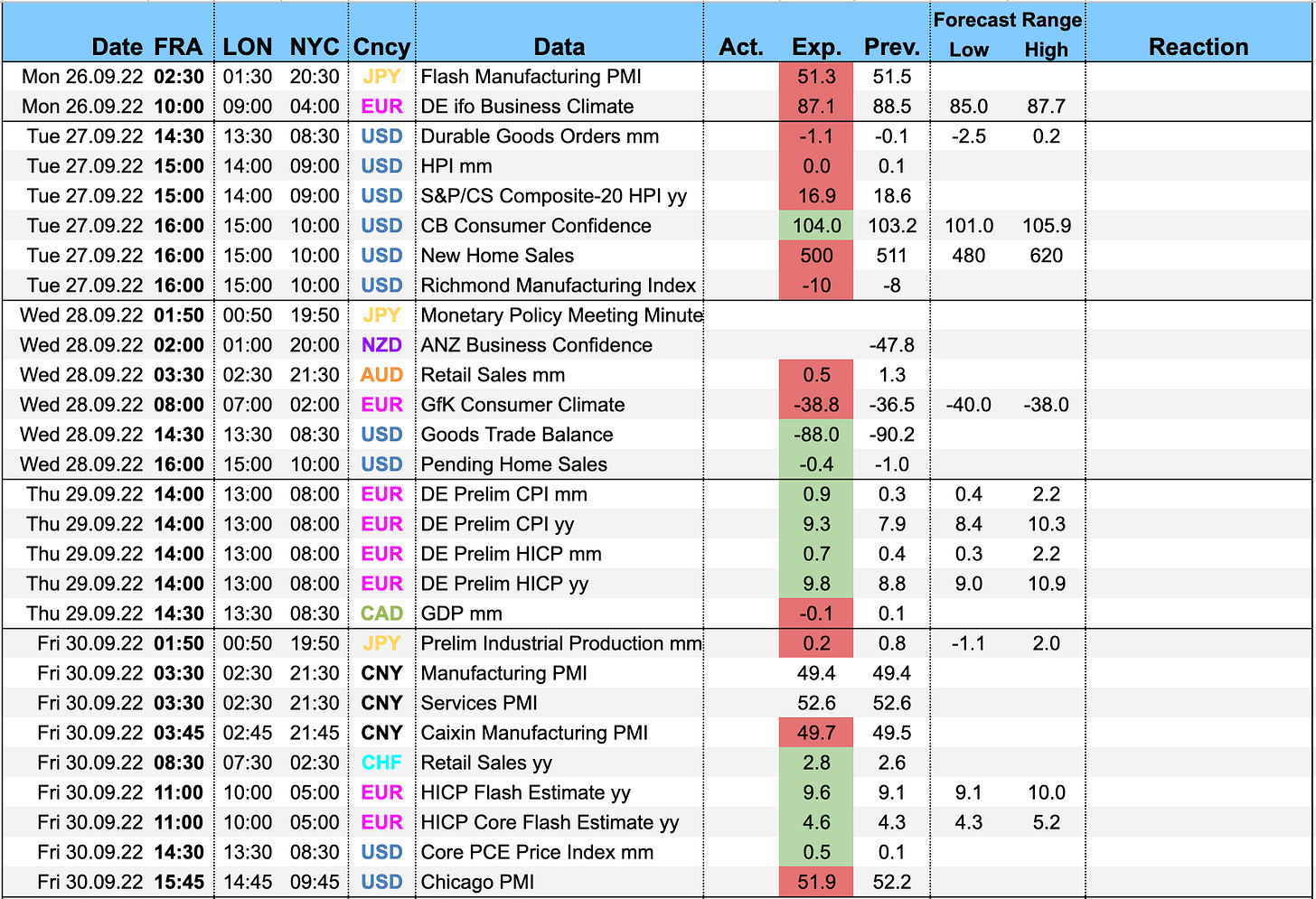
Task: Select the LON column header
Action: pyautogui.click(x=248, y=47)
